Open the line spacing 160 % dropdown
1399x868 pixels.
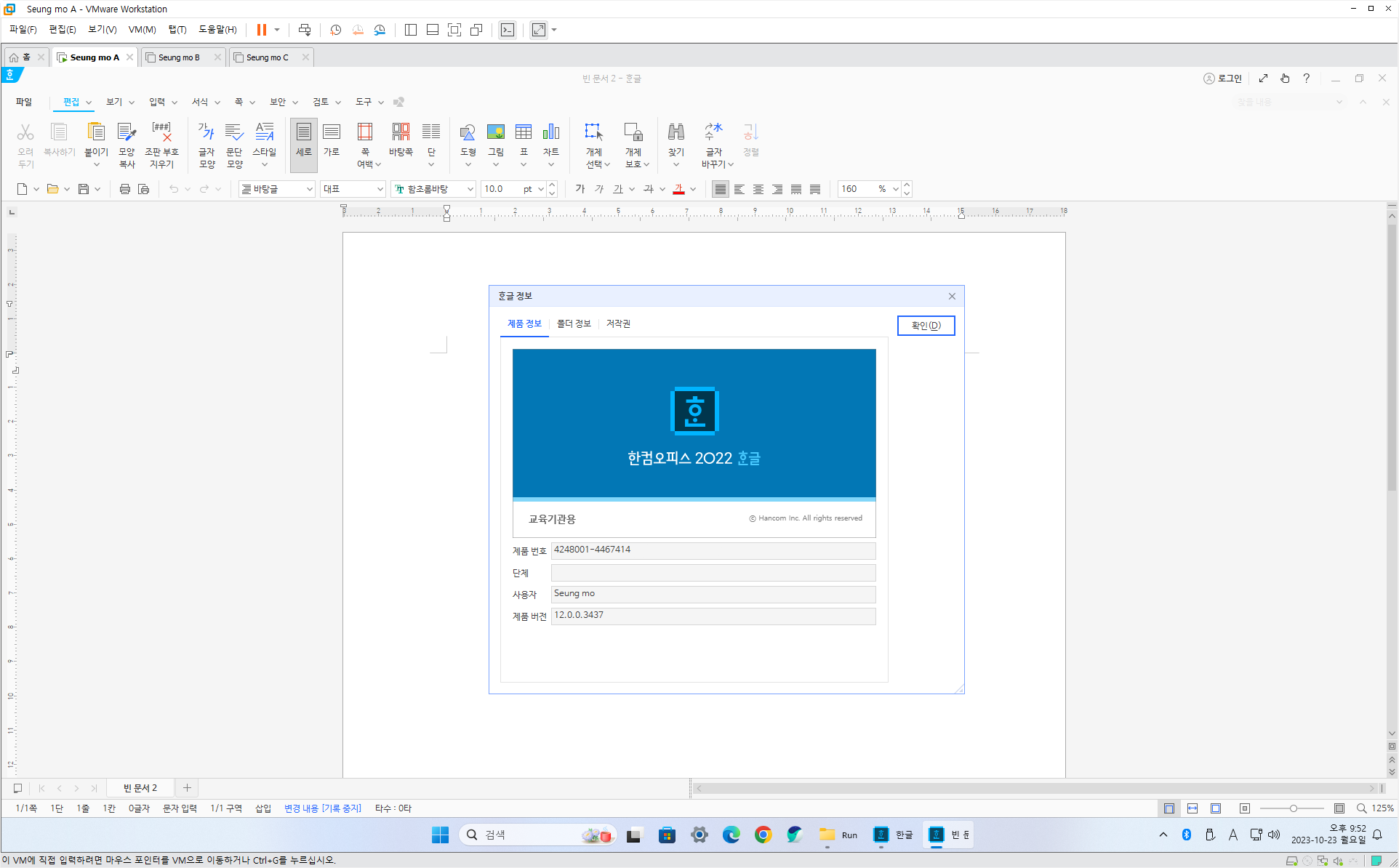895,189
